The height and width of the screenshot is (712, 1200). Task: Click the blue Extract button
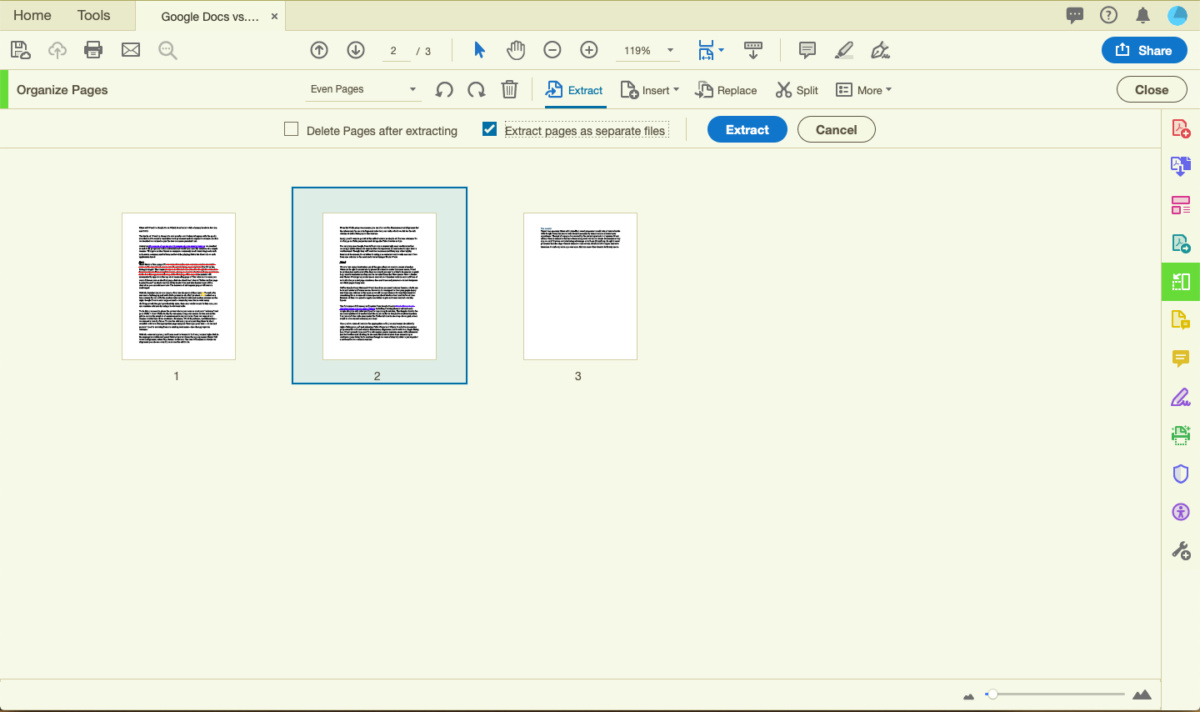pos(747,129)
